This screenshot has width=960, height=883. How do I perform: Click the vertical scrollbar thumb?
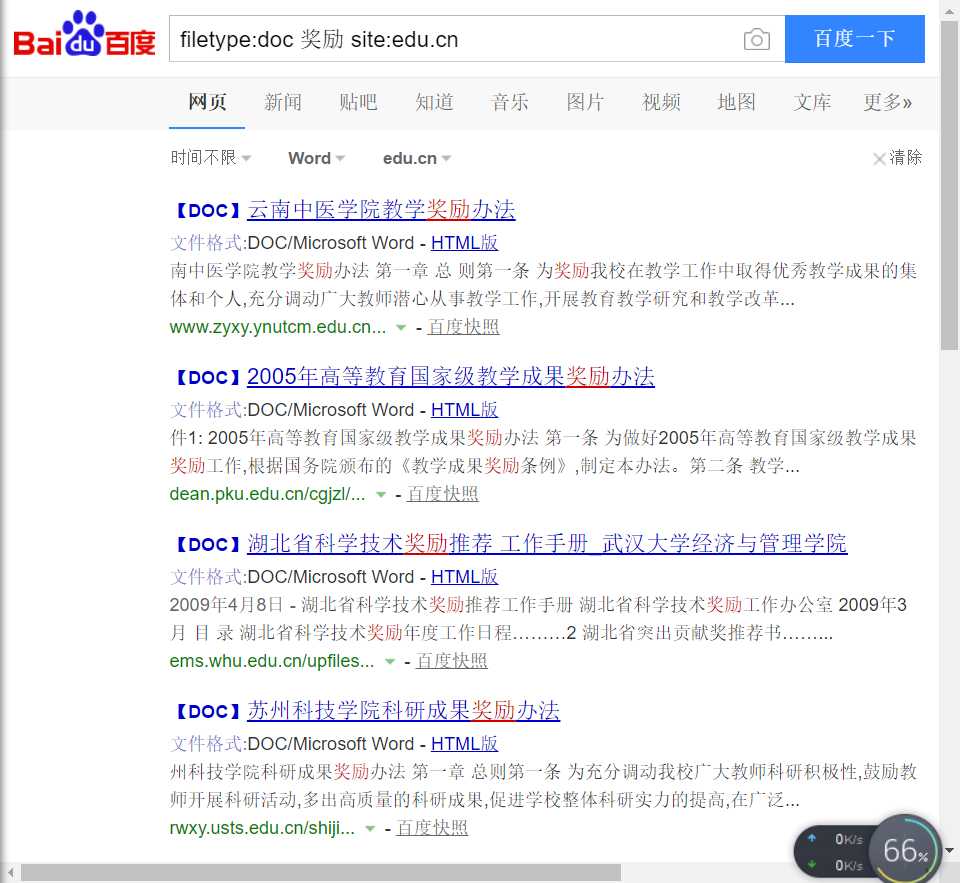click(950, 185)
